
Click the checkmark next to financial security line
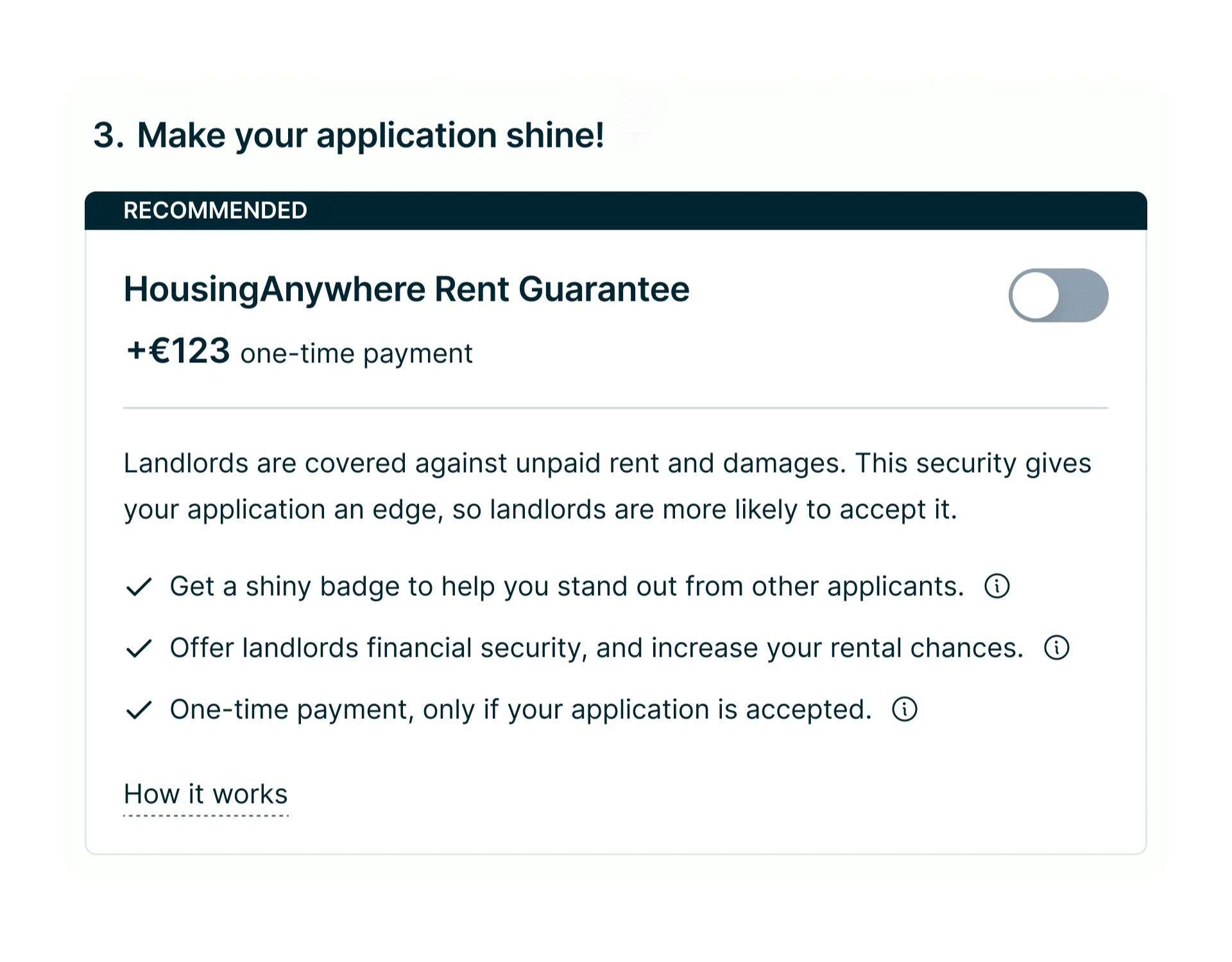pos(138,648)
